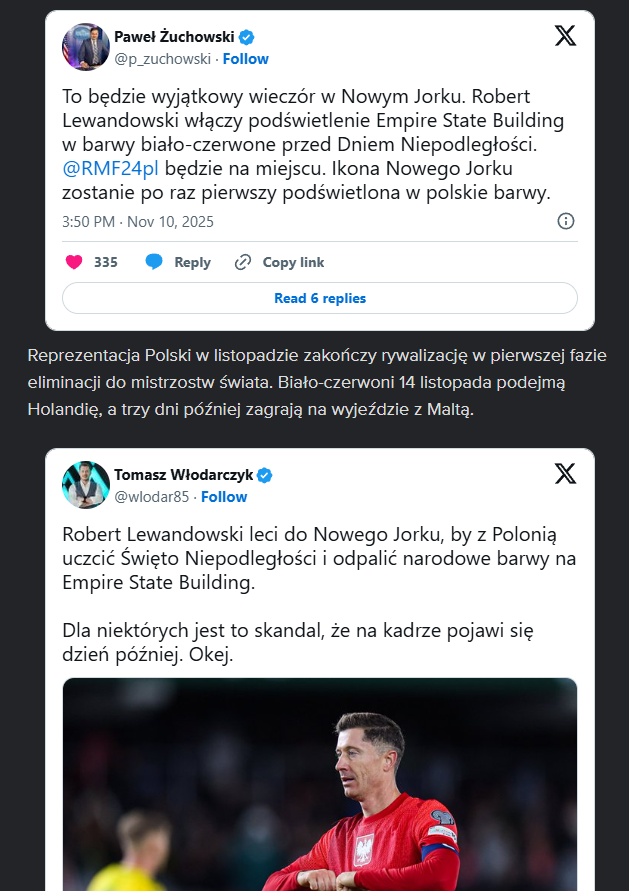This screenshot has width=629, height=891.
Task: Open the tweet timestamp 3:50 PM Nov 10
Action: click(x=138, y=221)
